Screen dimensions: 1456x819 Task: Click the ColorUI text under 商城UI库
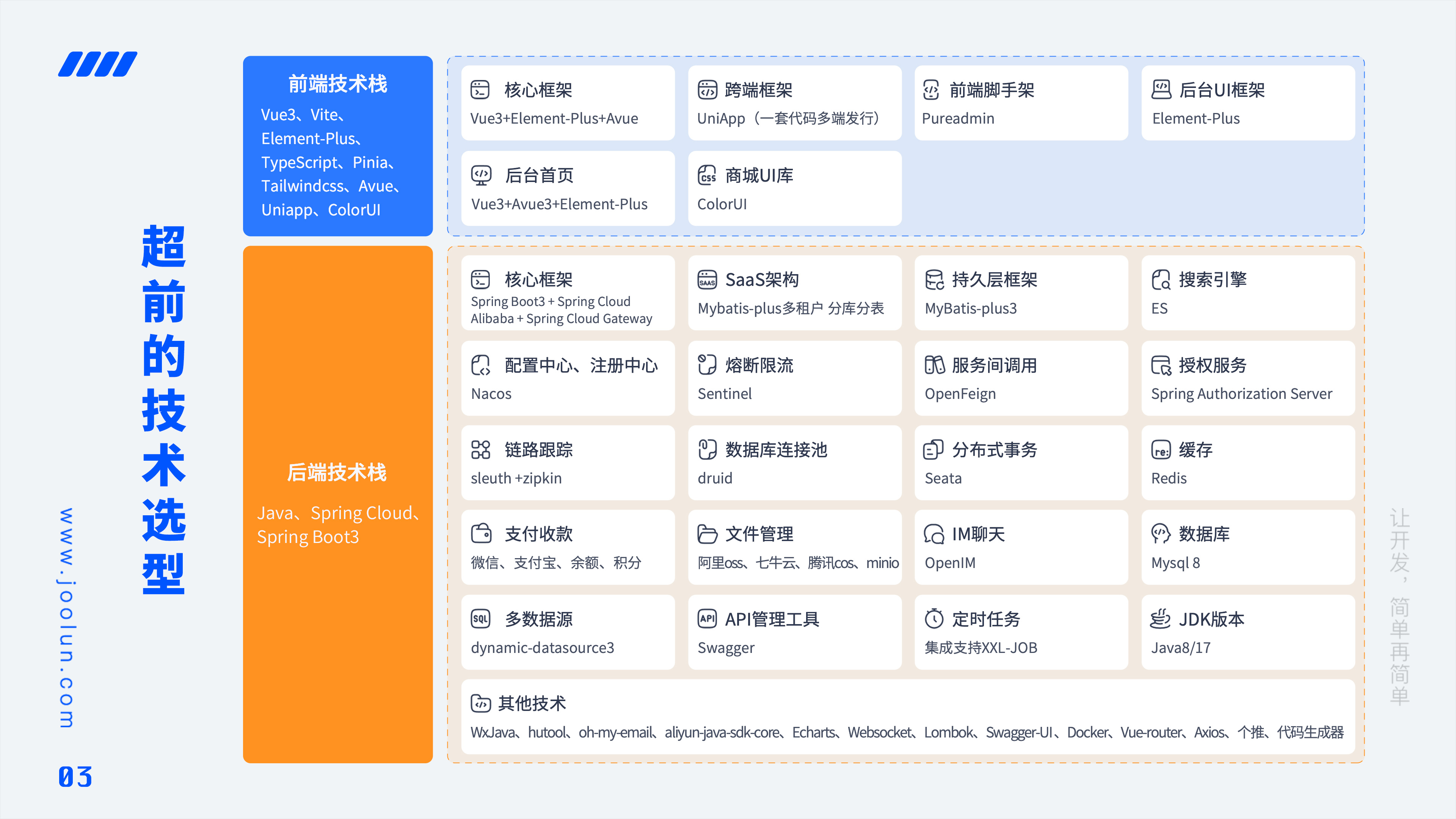click(x=722, y=204)
